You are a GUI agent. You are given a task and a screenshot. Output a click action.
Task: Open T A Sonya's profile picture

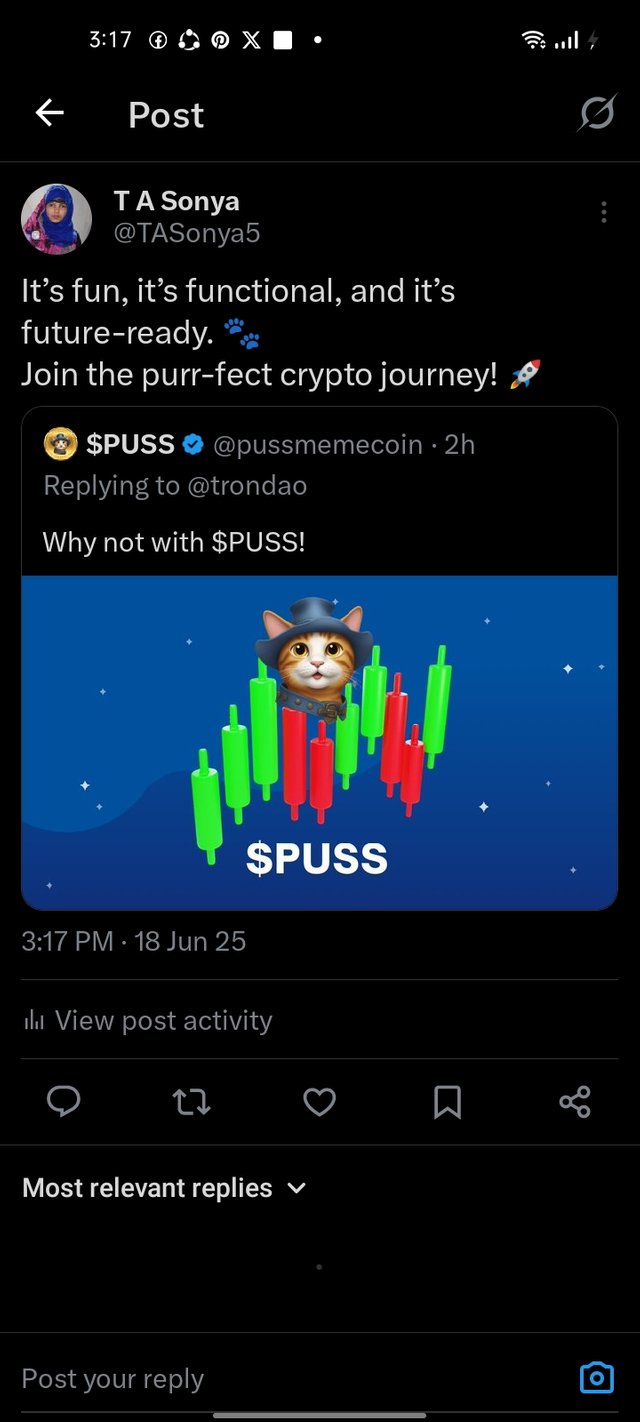pos(56,219)
